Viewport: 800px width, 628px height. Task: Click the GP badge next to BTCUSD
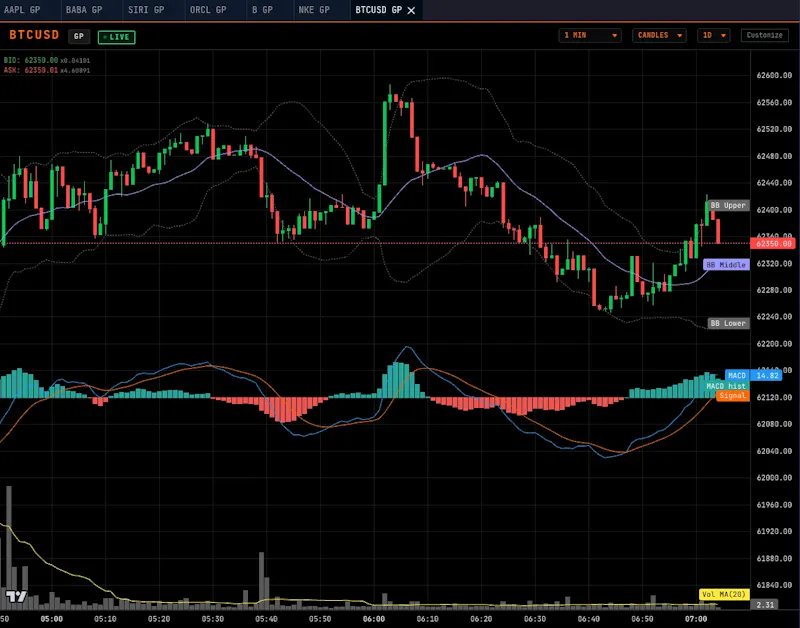click(x=79, y=37)
